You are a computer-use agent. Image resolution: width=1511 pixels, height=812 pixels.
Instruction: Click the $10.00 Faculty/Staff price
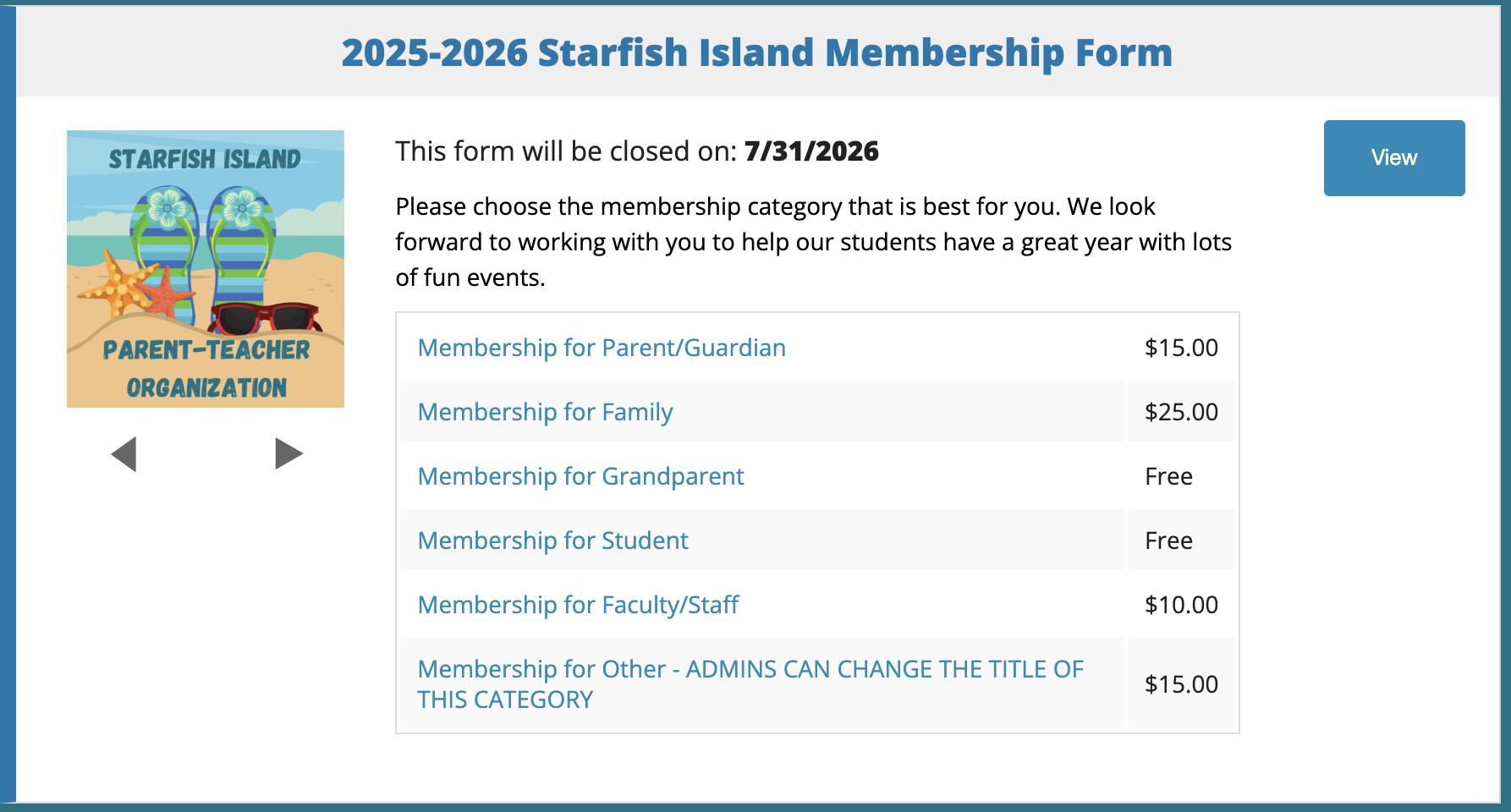coord(1181,605)
